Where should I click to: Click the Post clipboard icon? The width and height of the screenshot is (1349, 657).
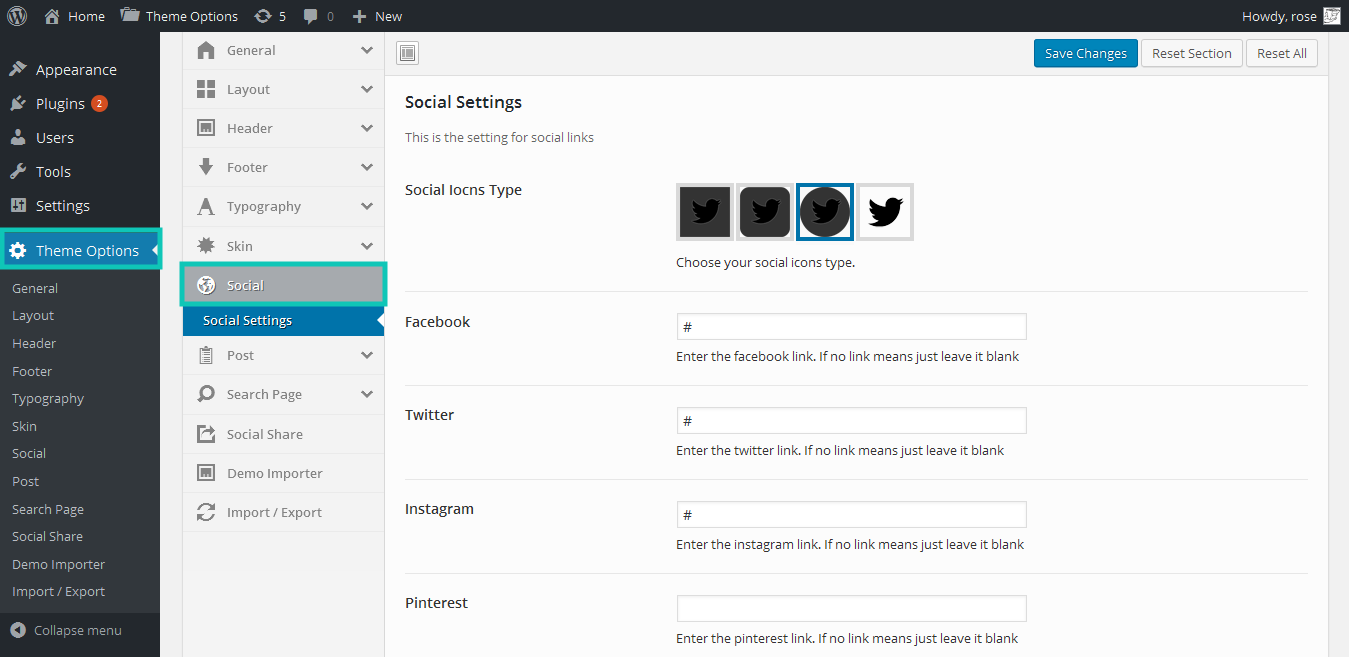(206, 355)
